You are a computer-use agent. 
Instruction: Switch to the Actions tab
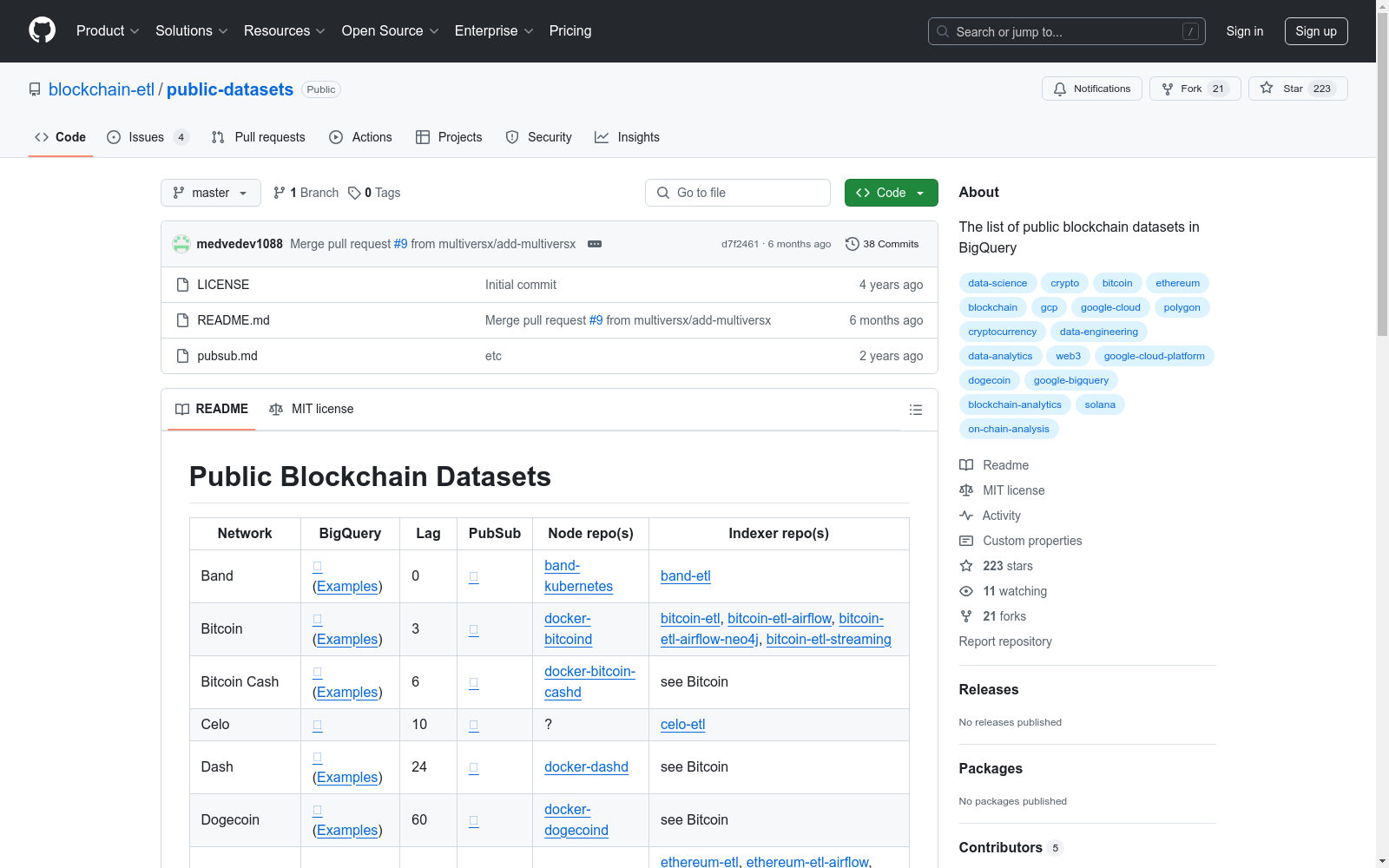coord(360,137)
